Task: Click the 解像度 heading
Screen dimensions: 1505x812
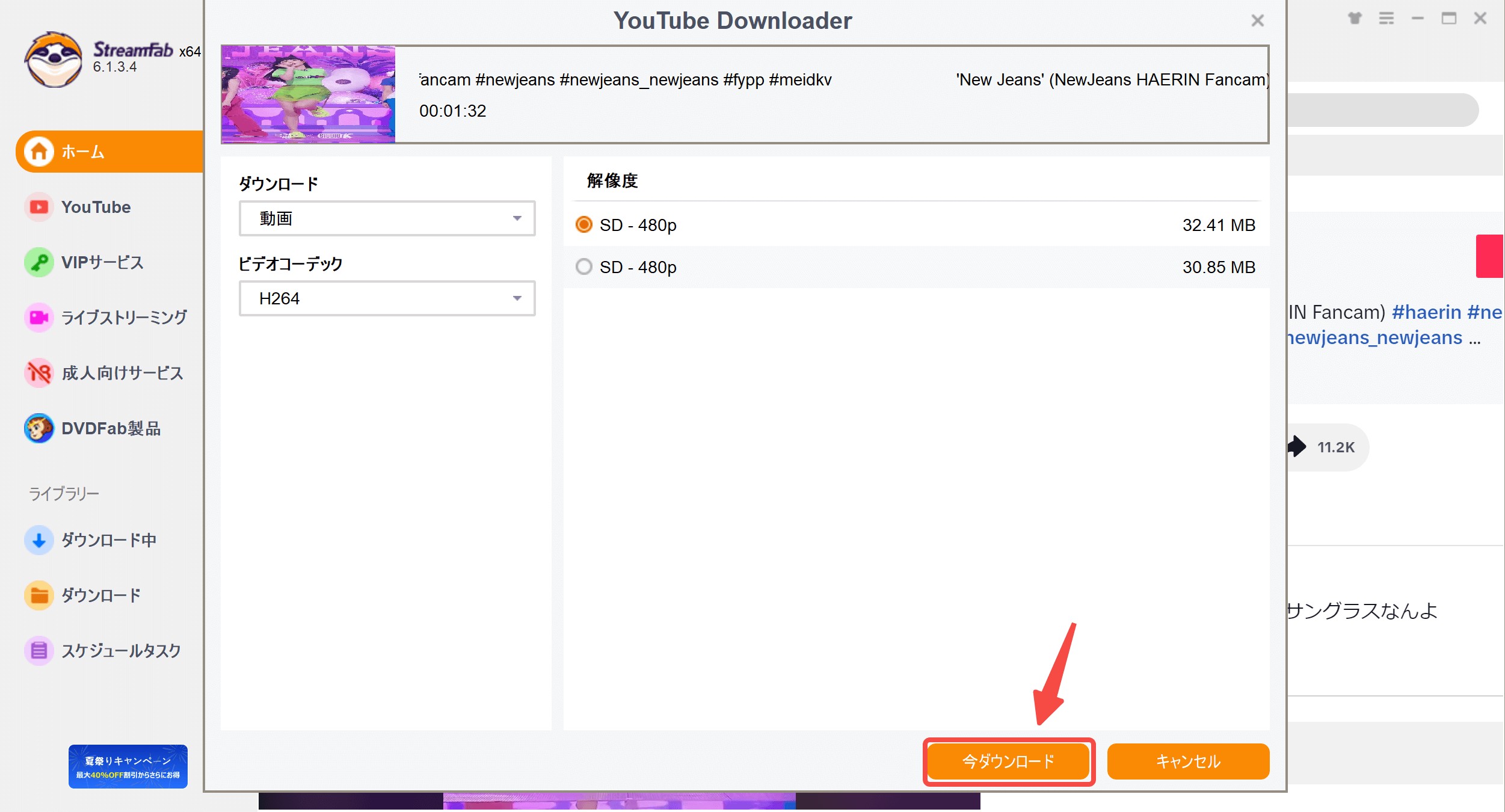Action: (x=612, y=180)
